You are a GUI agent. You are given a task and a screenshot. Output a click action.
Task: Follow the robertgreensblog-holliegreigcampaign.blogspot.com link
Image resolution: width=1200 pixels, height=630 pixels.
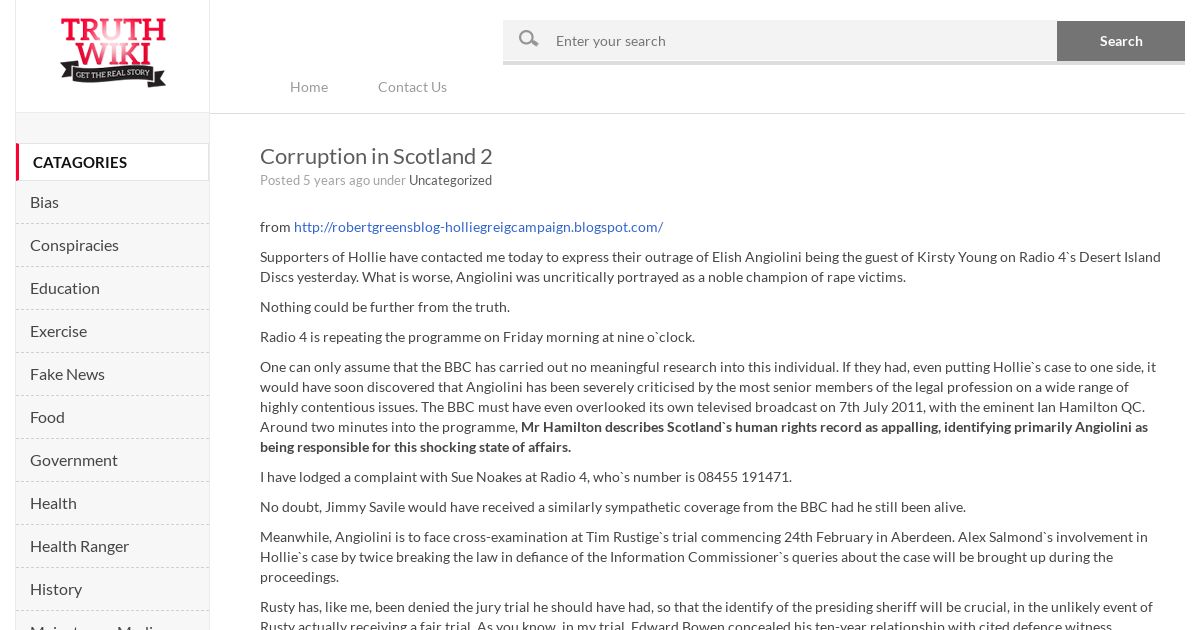click(x=478, y=227)
